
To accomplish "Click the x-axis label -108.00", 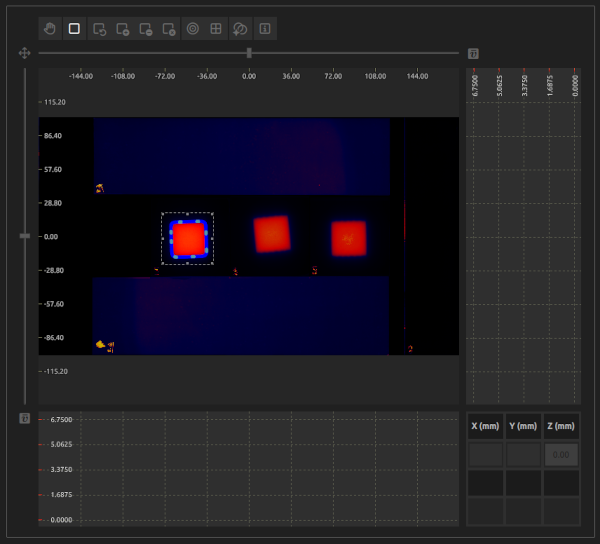I will tap(123, 77).
